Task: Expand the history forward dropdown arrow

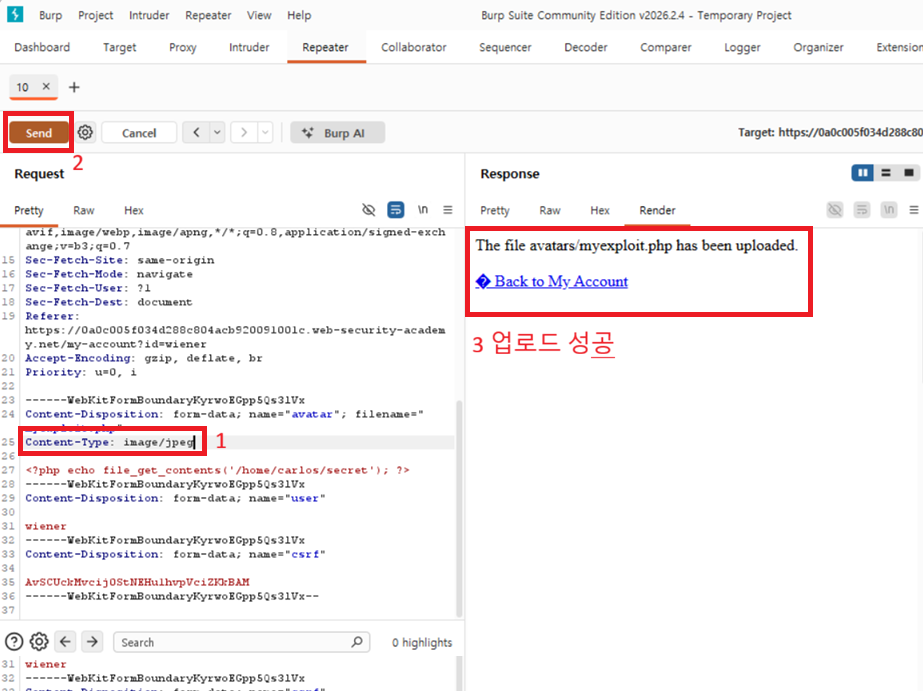Action: (x=265, y=132)
